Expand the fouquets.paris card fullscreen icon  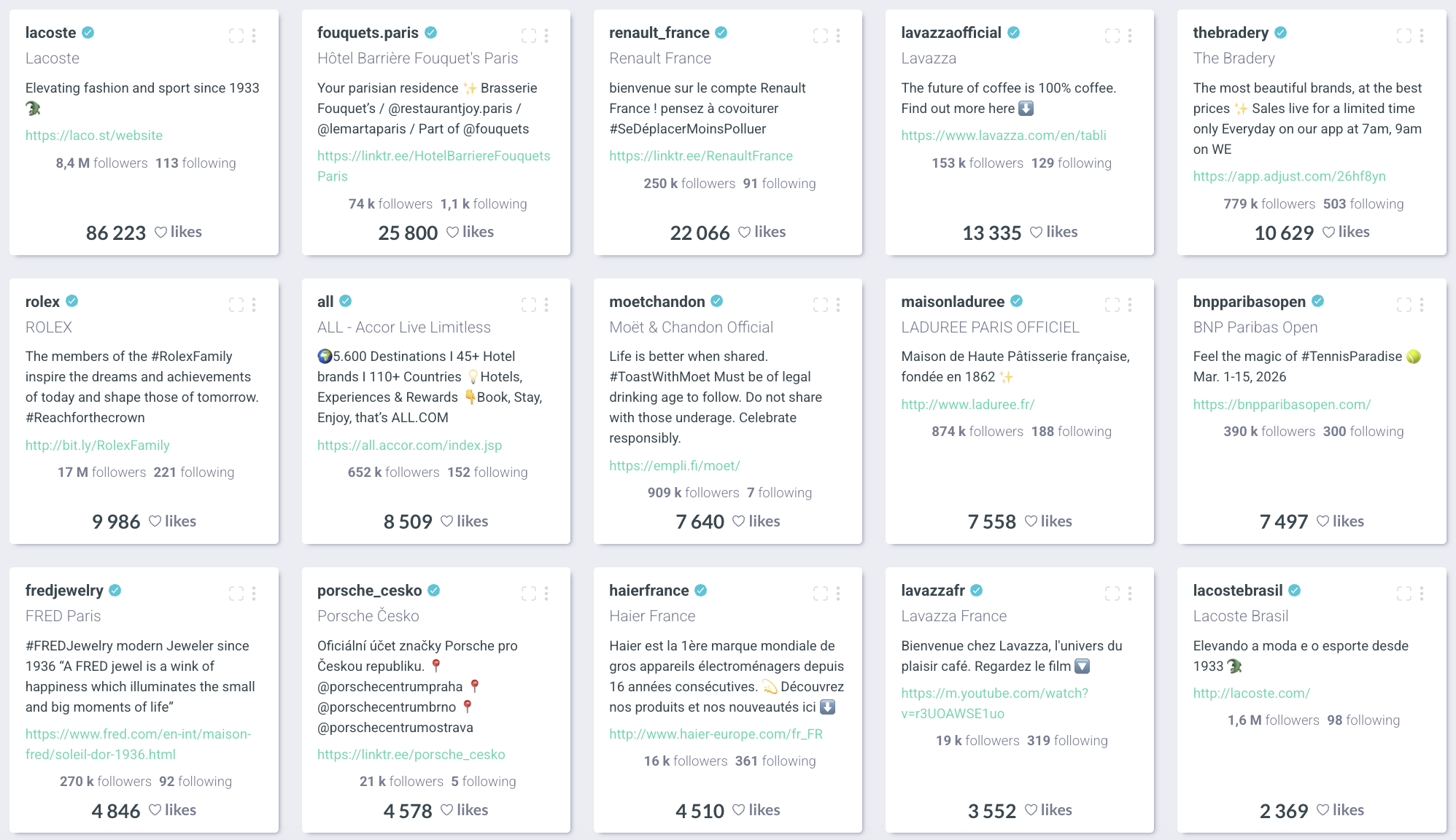529,35
